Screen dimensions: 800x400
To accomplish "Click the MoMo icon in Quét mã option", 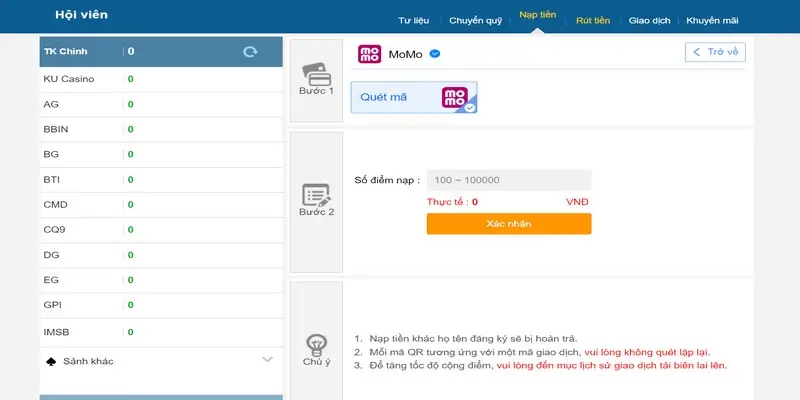I will [x=456, y=97].
